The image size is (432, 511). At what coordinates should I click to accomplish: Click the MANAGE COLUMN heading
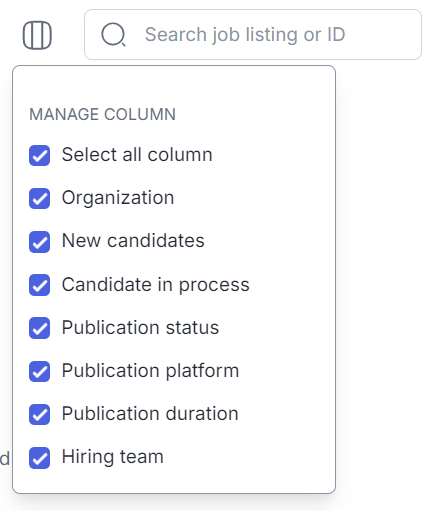(x=102, y=114)
